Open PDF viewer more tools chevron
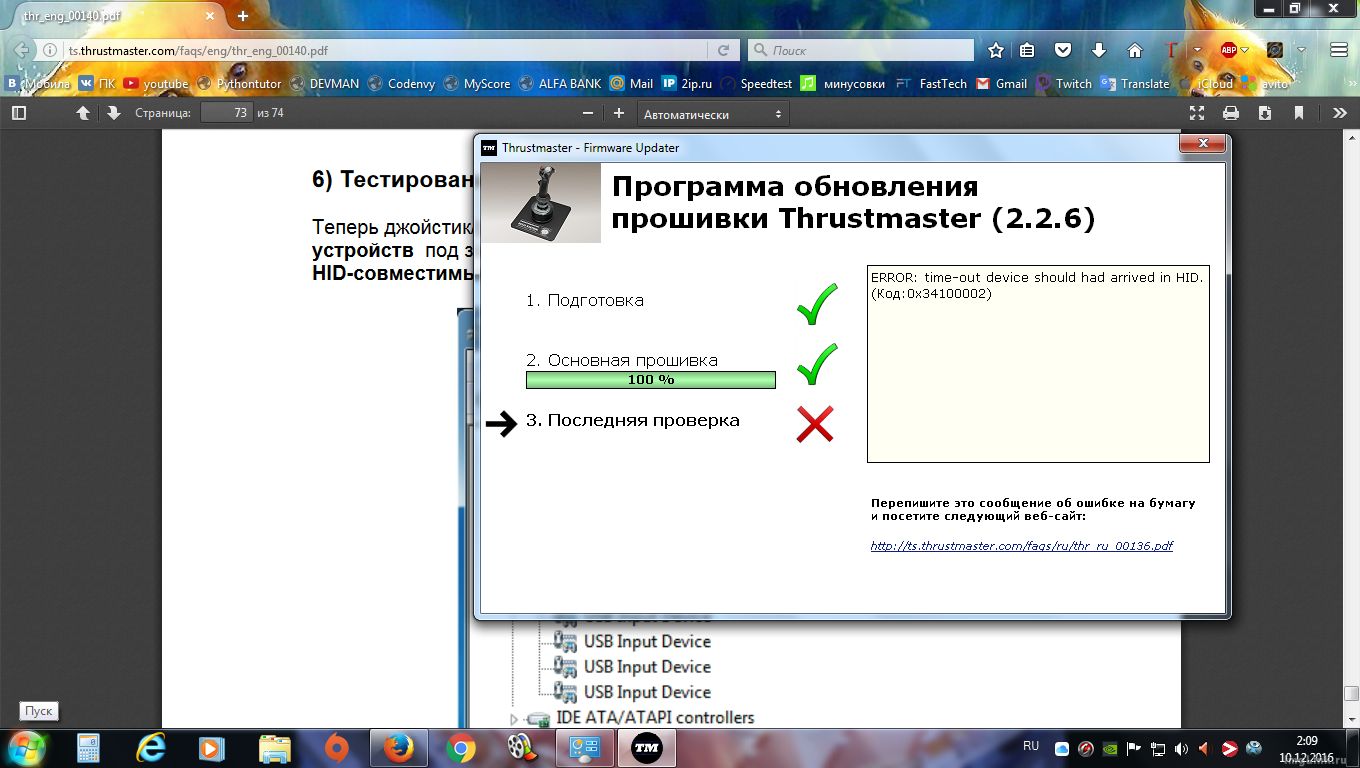The image size is (1360, 768). (x=1340, y=113)
